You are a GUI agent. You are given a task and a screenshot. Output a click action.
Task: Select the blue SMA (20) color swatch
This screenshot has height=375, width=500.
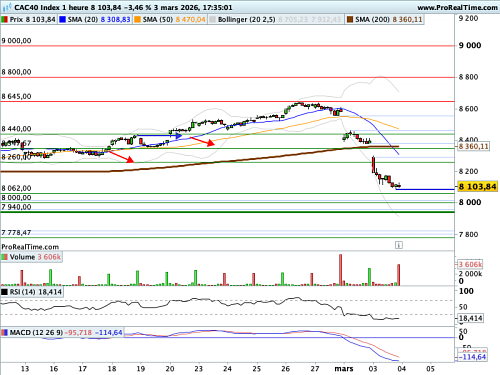click(62, 20)
